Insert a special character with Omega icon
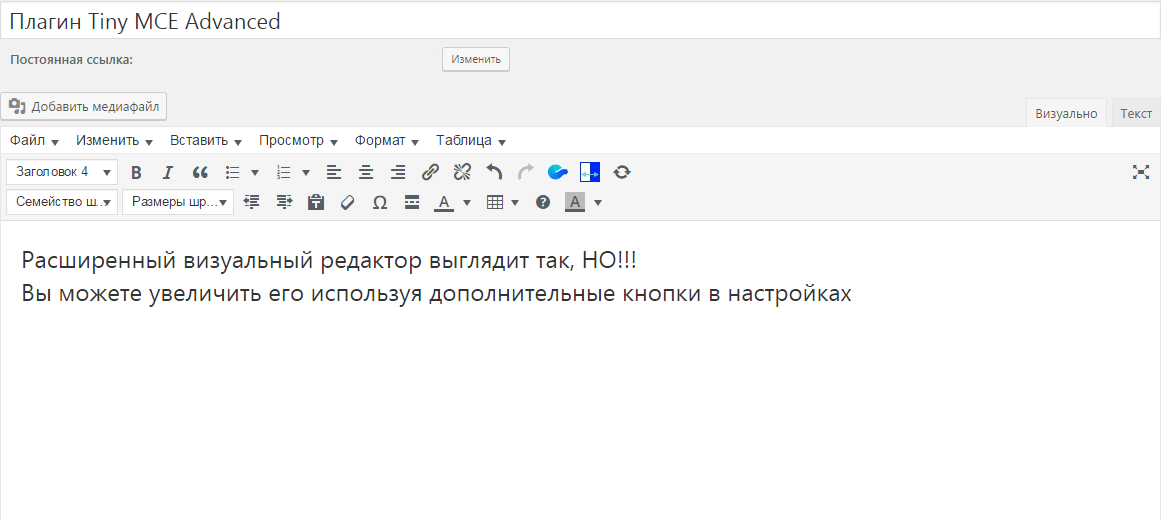This screenshot has width=1161, height=520. tap(380, 202)
